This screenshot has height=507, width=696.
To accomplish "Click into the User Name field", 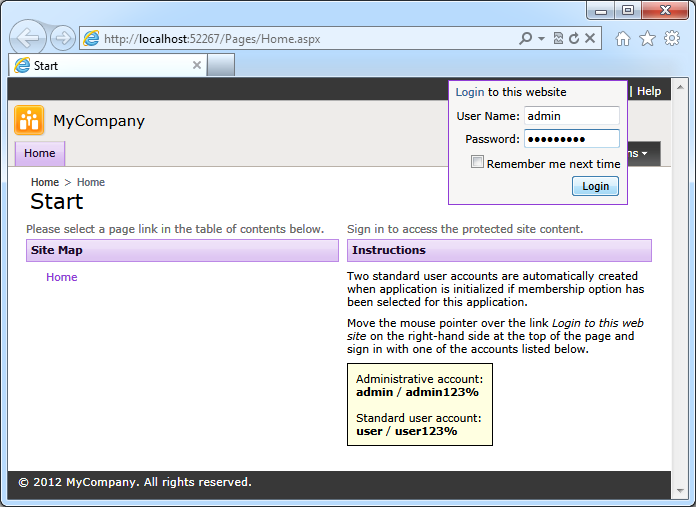I will point(571,116).
